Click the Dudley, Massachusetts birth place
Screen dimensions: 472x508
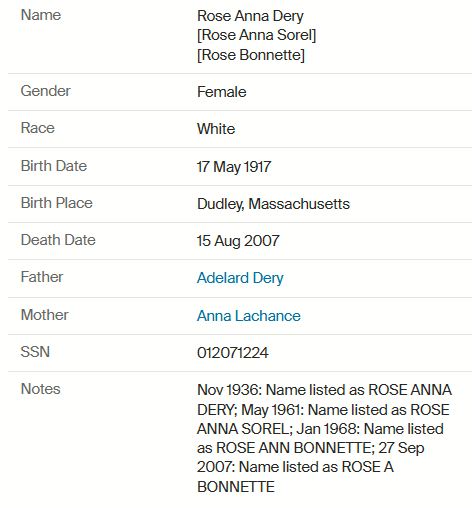(x=273, y=204)
